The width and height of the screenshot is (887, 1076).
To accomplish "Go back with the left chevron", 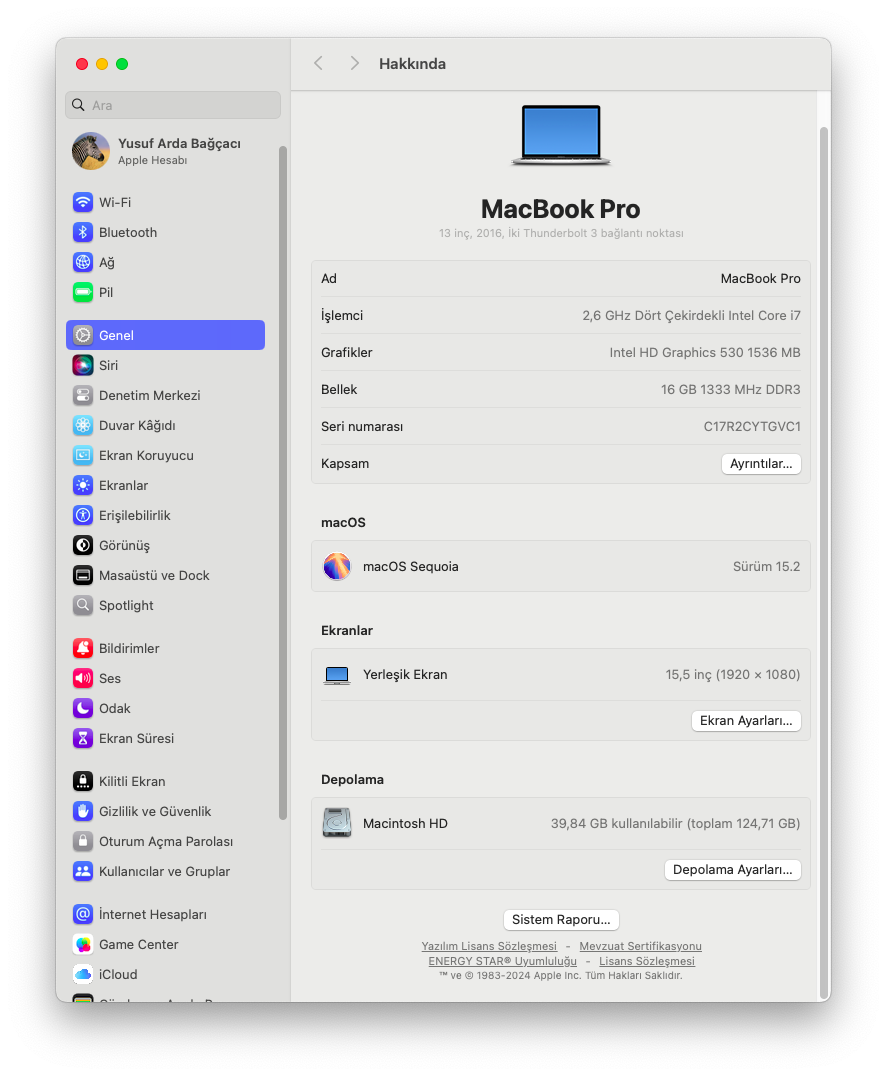I will coord(319,63).
